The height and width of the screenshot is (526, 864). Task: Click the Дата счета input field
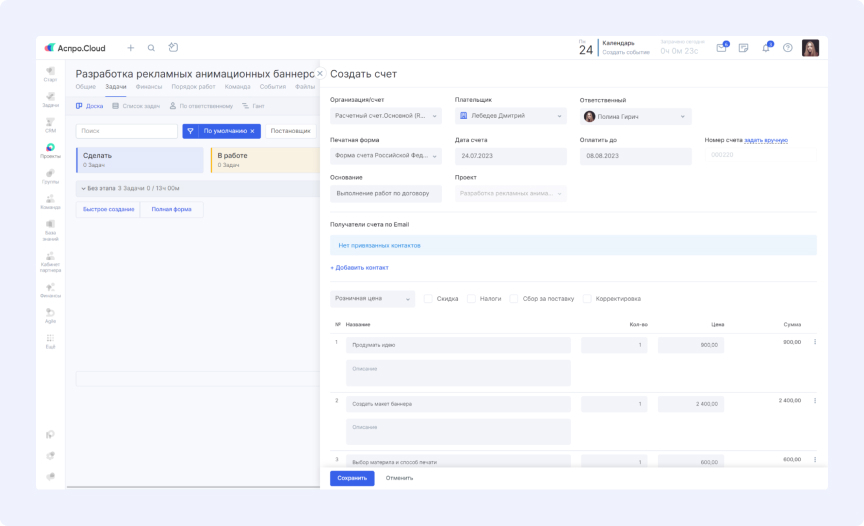coord(510,156)
